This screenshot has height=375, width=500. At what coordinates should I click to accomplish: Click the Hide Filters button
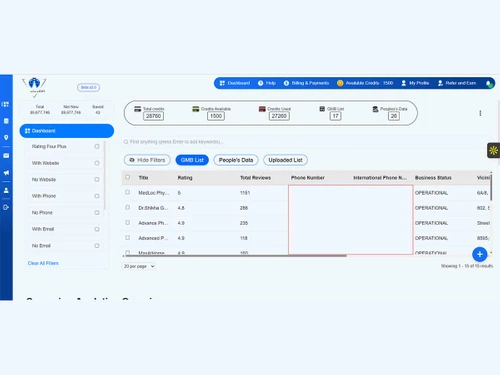(147, 160)
